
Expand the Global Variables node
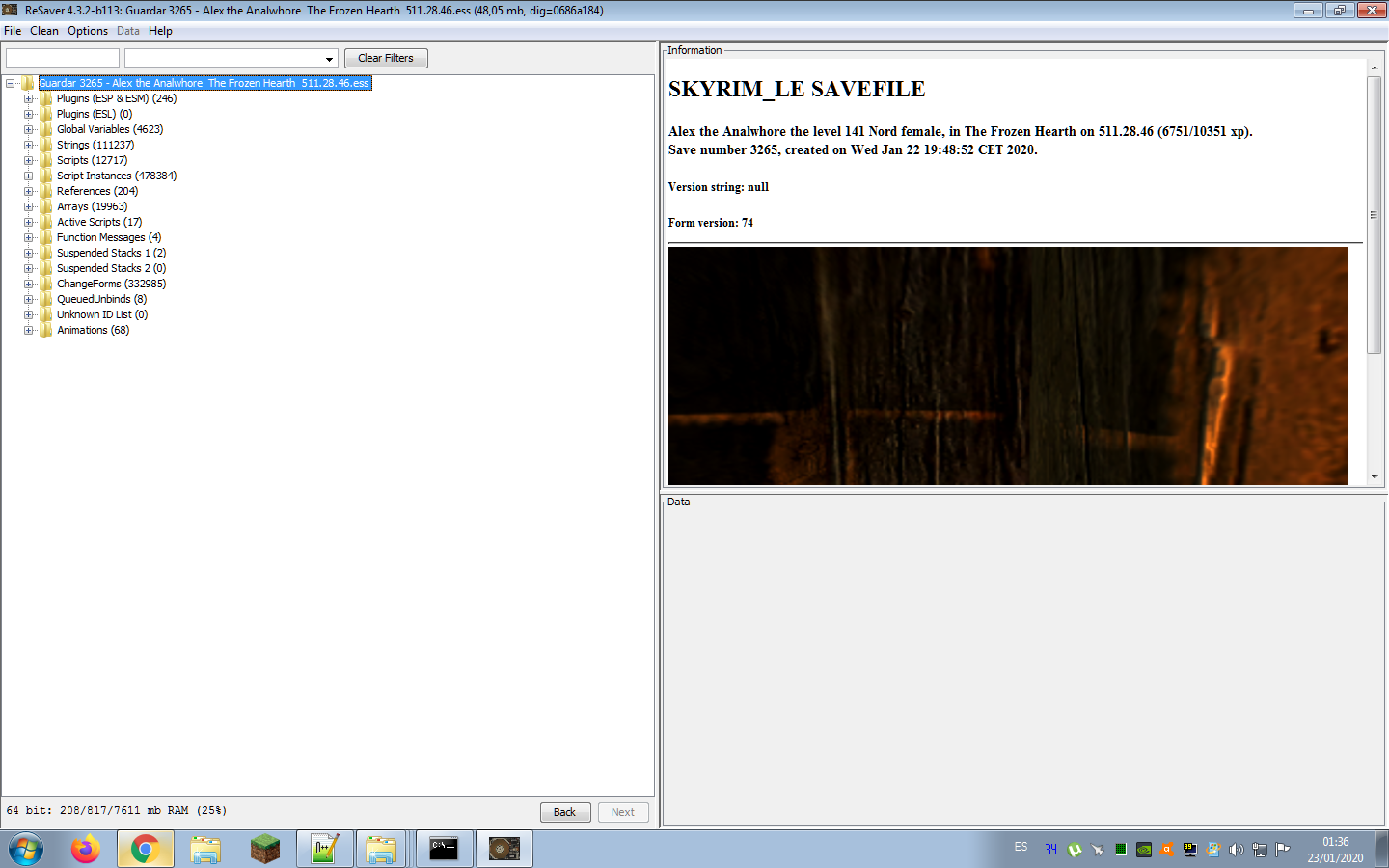tap(29, 129)
